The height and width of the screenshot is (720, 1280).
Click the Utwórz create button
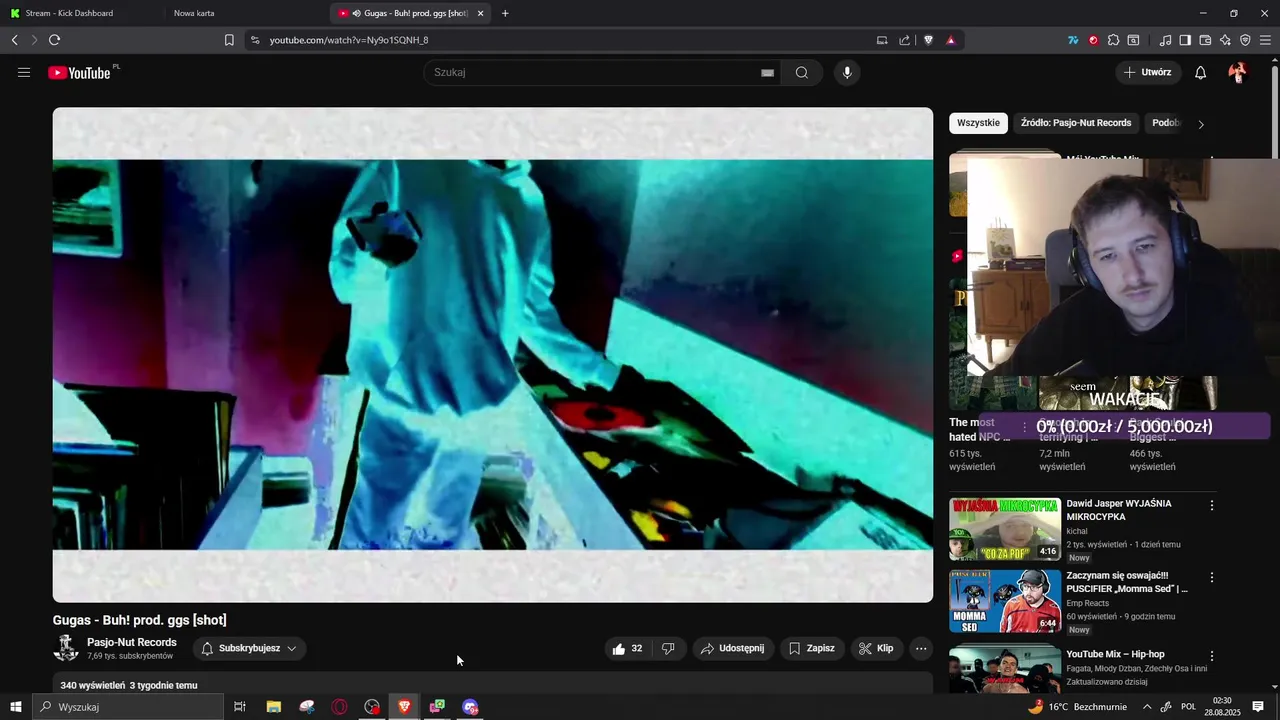point(1148,72)
